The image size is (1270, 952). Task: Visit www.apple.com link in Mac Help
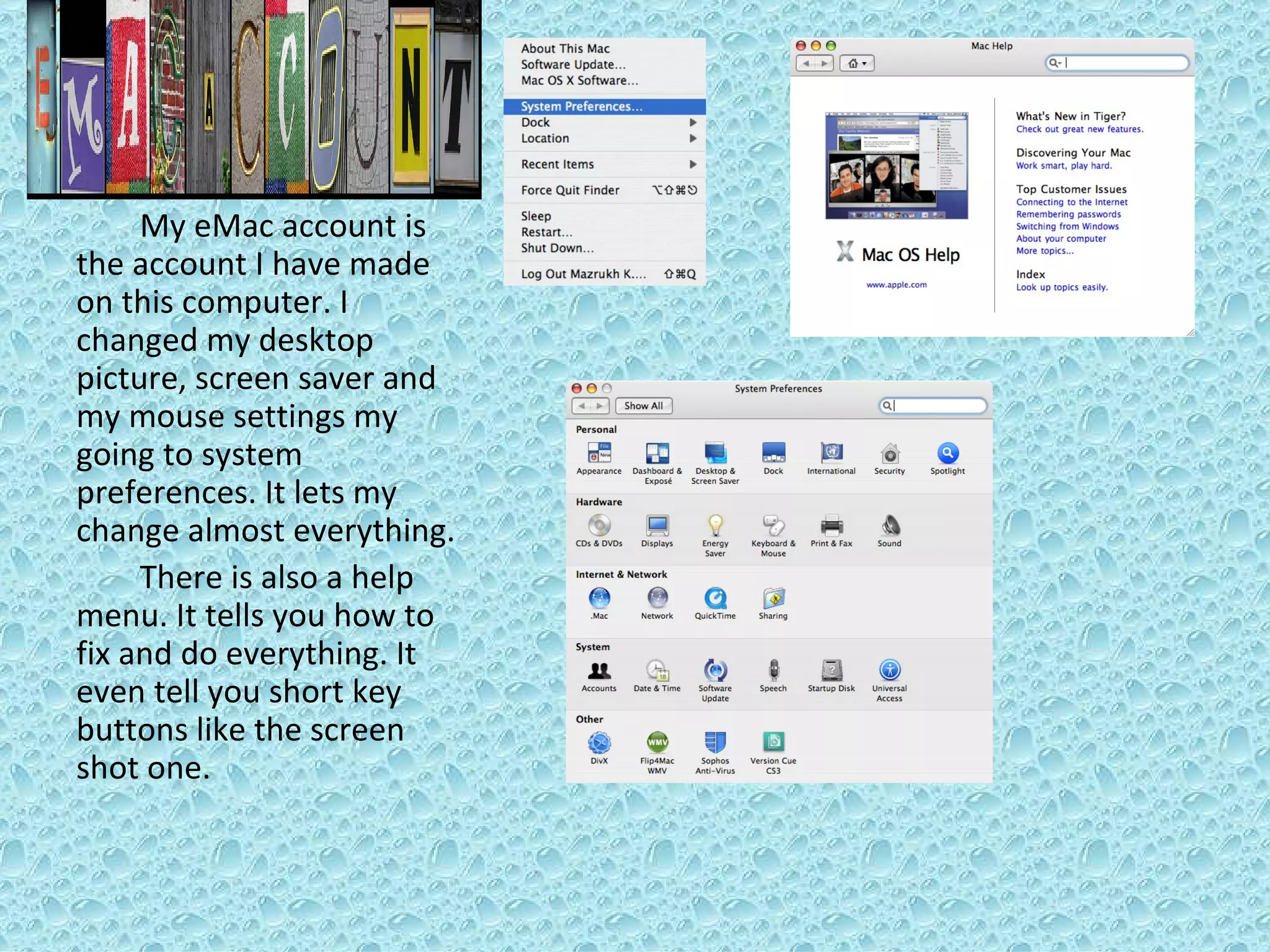point(897,285)
